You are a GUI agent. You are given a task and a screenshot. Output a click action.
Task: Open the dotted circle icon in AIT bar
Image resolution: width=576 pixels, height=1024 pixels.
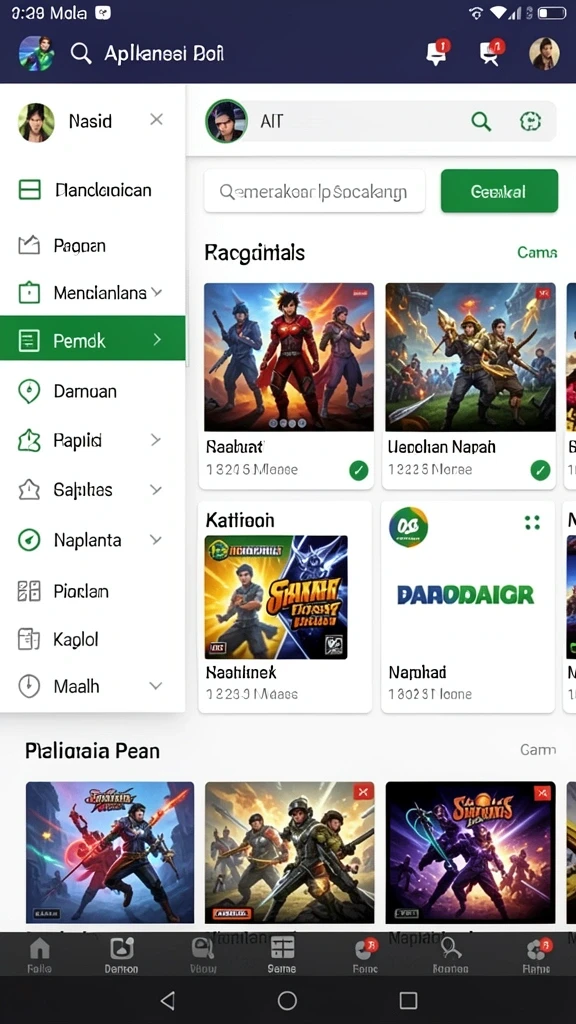[x=530, y=121]
